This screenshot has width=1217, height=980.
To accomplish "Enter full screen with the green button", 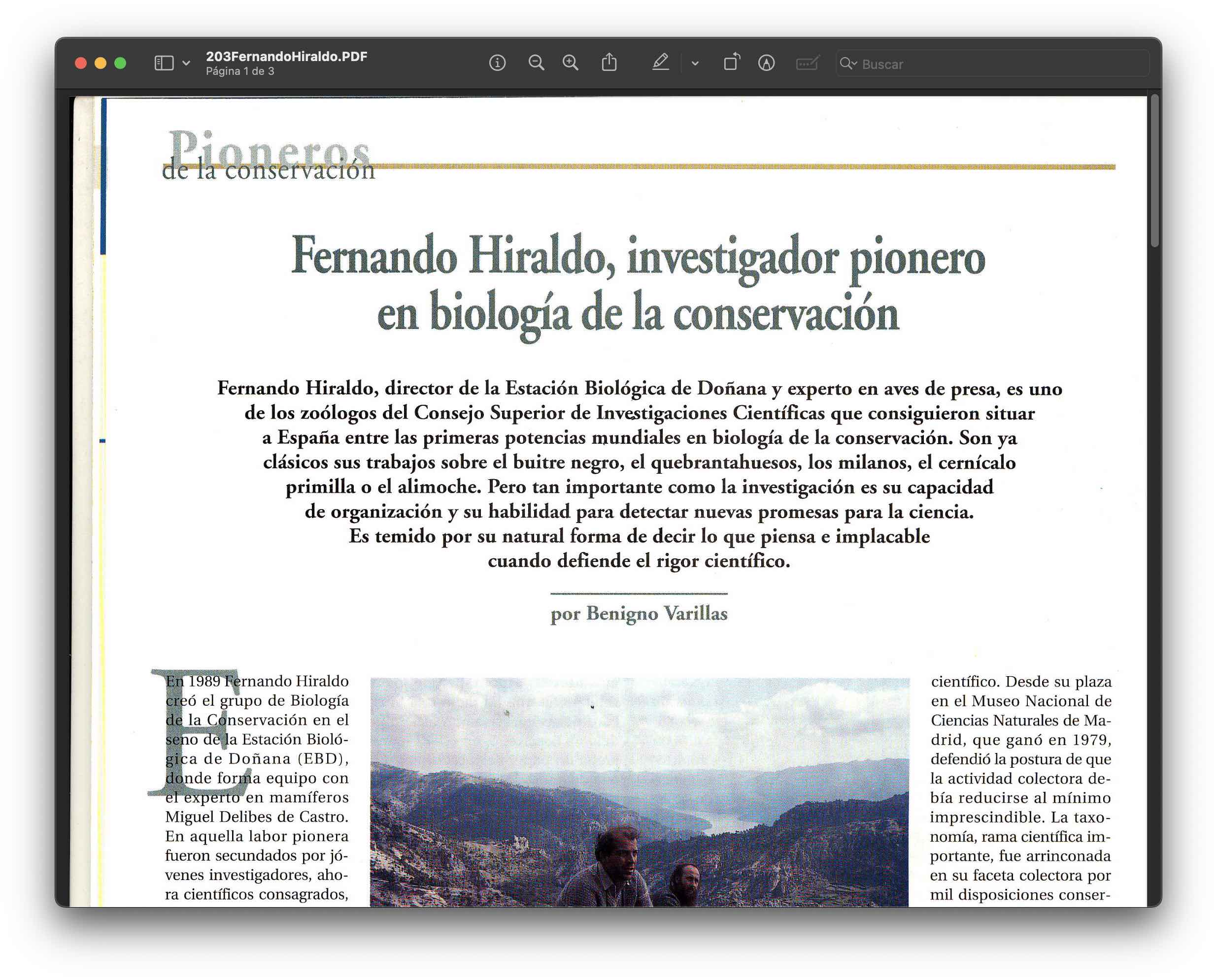I will coord(120,63).
